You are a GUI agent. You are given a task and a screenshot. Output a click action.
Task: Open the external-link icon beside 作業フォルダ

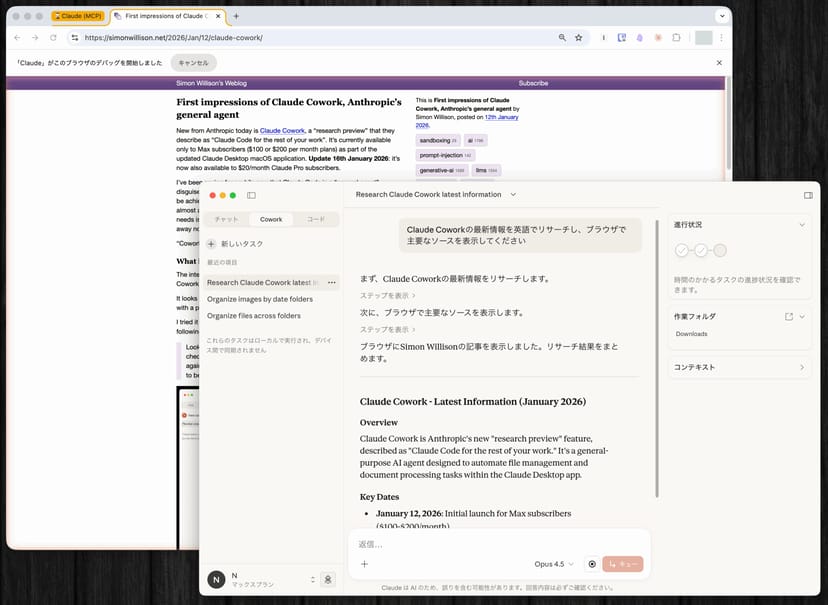(788, 317)
